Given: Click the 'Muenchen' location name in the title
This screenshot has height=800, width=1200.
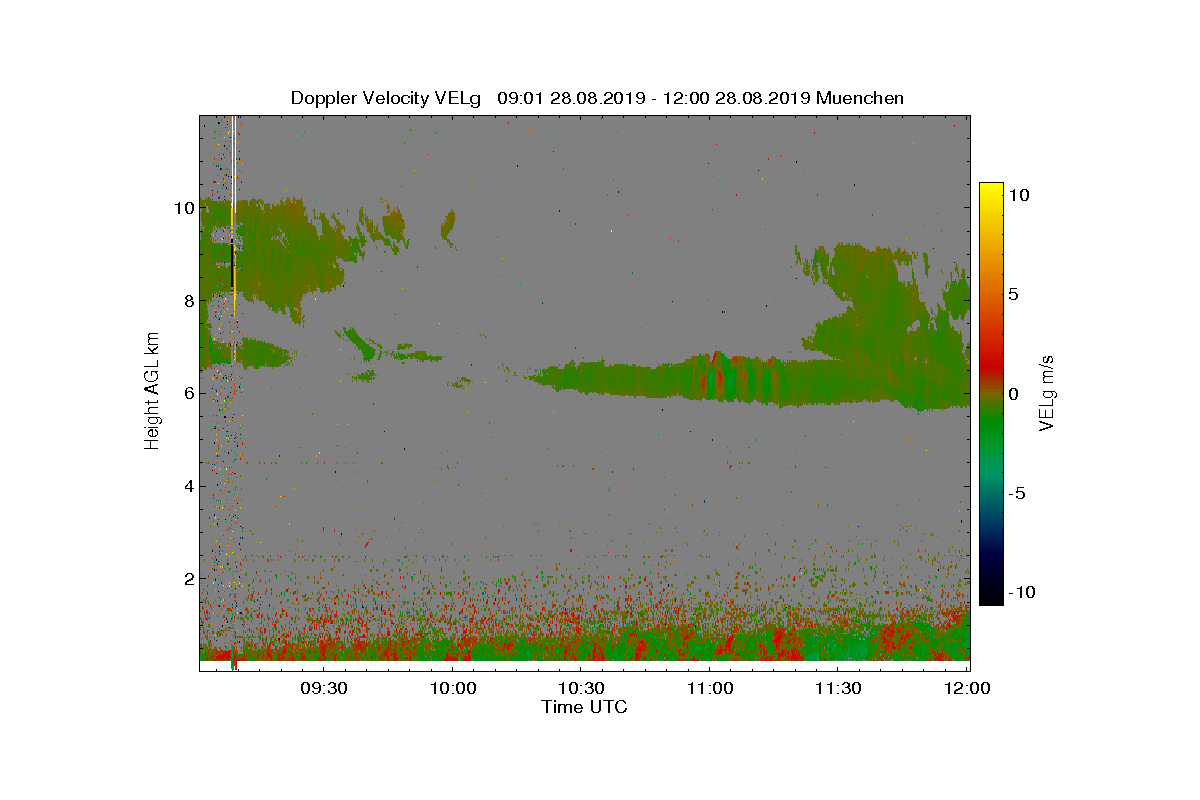Looking at the screenshot, I should 860,98.
